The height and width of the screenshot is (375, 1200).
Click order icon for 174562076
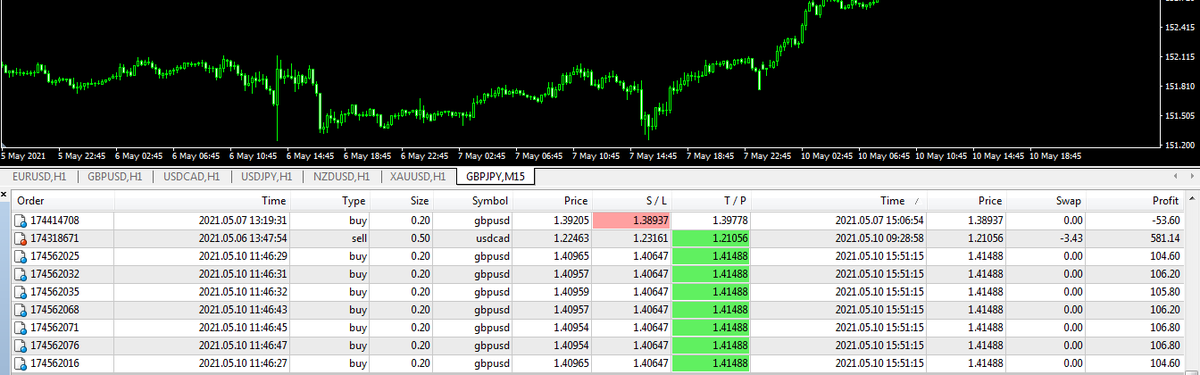(x=21, y=345)
